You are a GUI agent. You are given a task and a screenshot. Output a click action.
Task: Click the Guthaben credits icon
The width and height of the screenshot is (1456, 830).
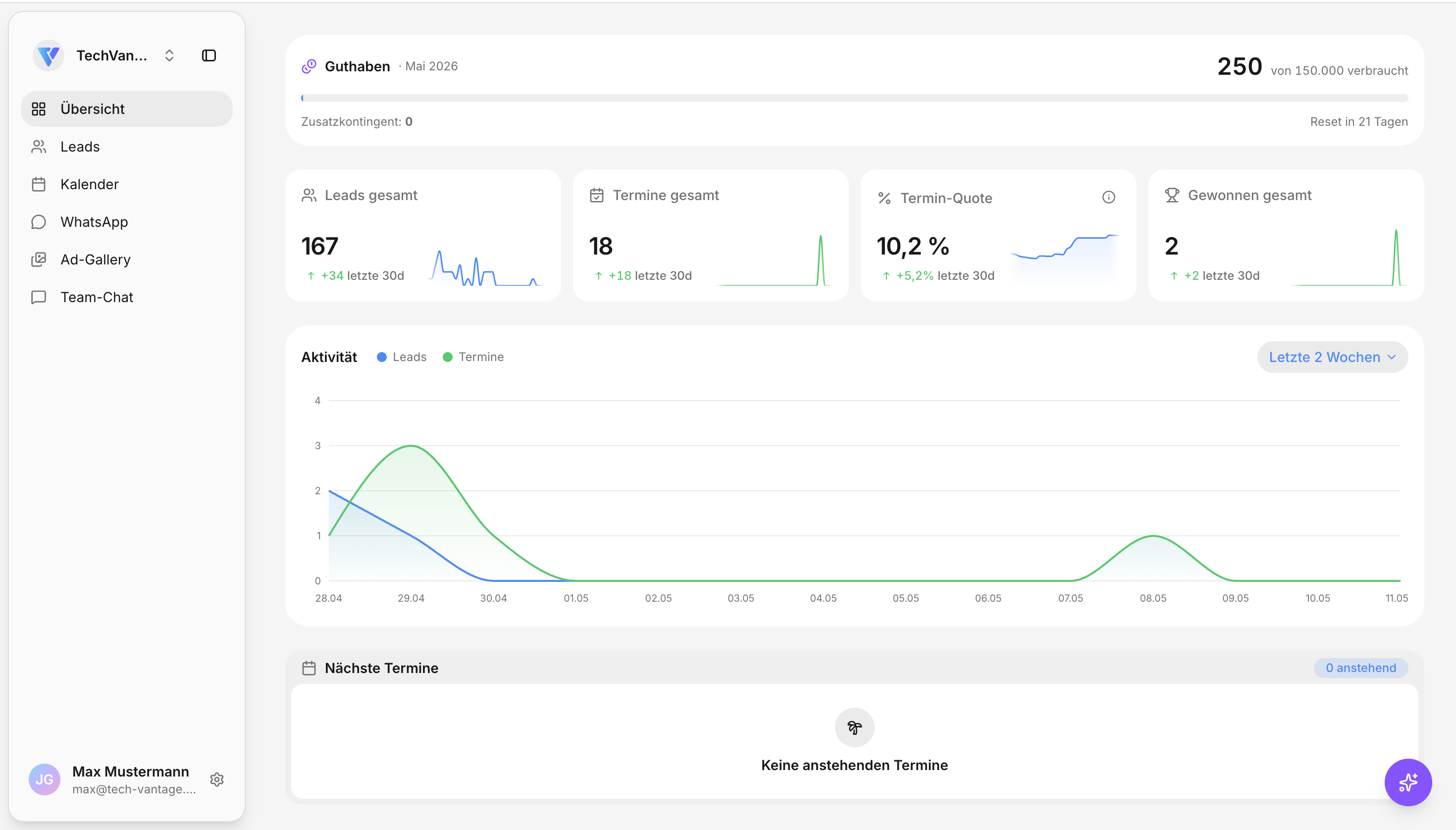click(x=309, y=66)
